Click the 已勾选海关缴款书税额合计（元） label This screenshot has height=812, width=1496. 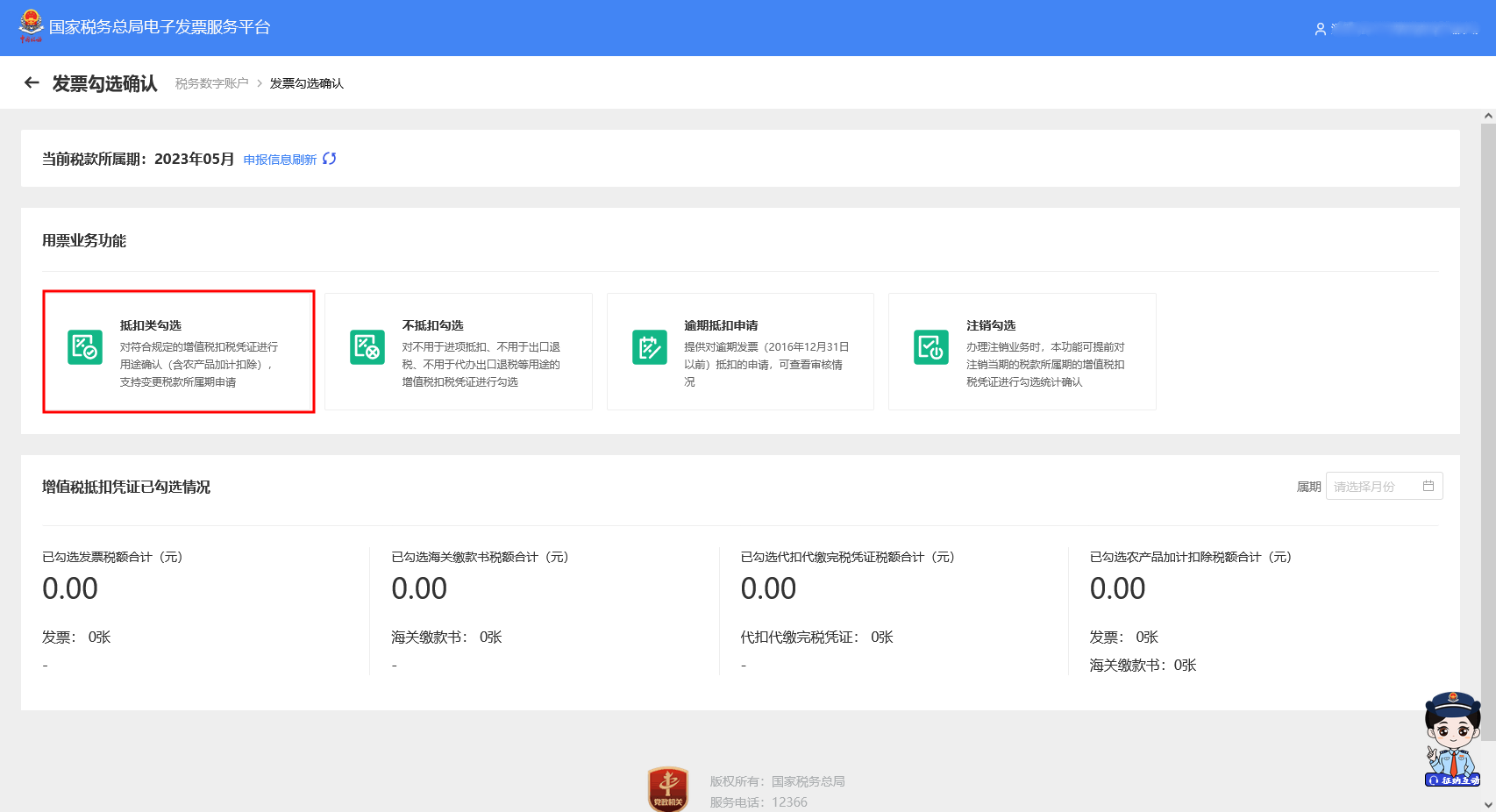[480, 557]
